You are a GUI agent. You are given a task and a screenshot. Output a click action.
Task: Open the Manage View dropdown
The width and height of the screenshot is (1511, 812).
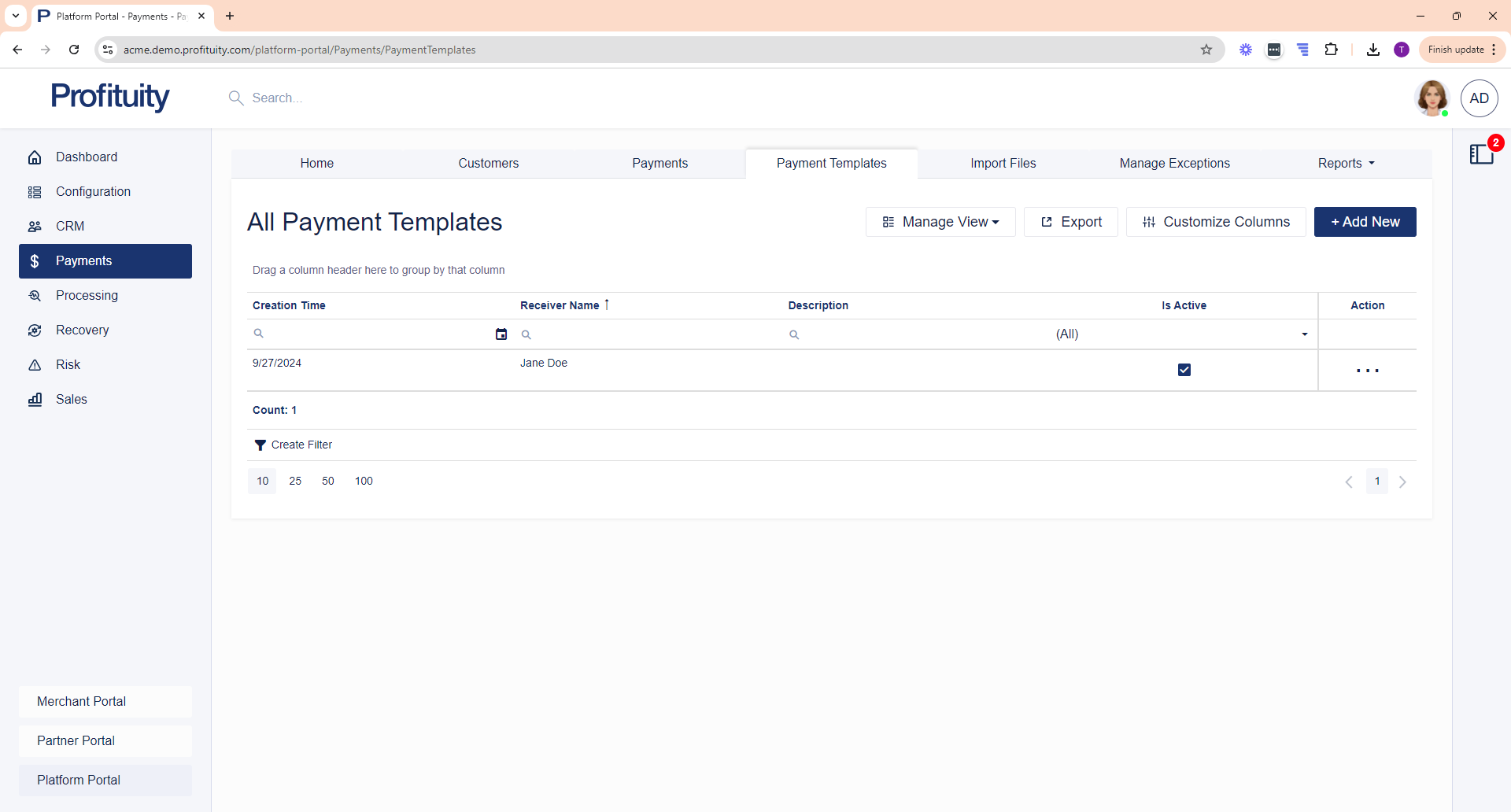click(940, 222)
